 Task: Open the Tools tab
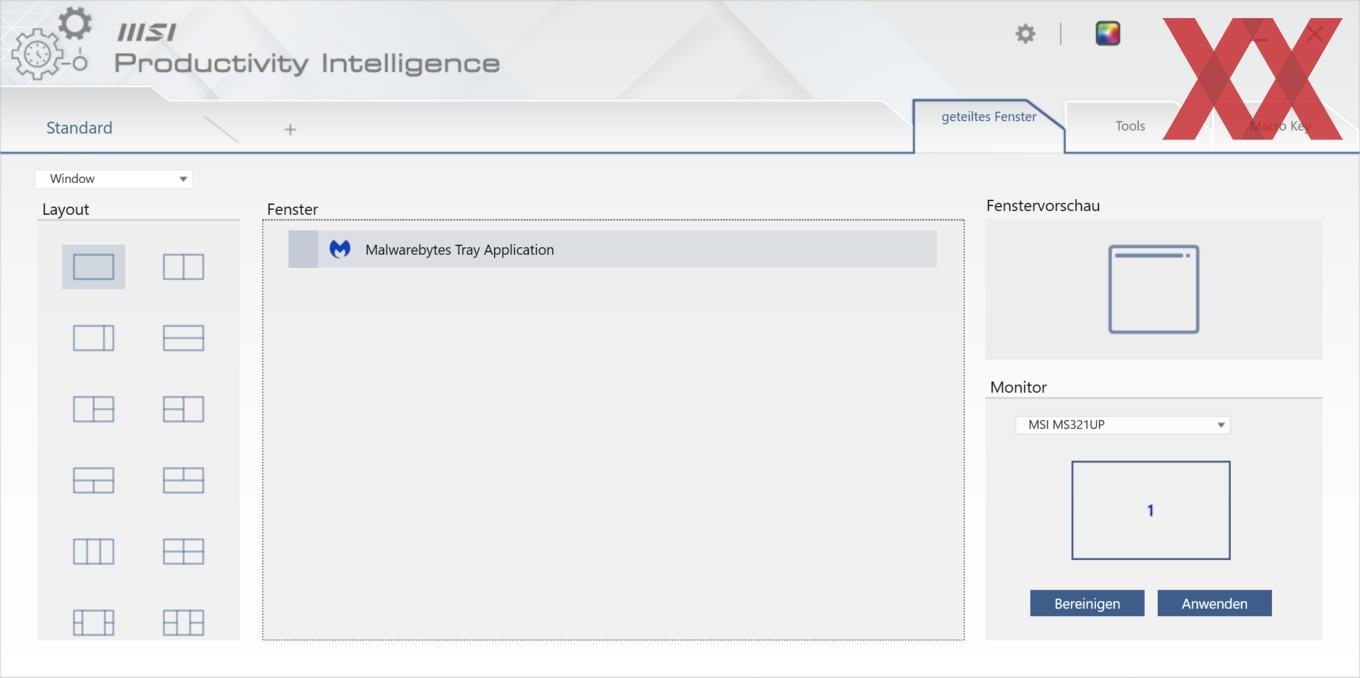pyautogui.click(x=1130, y=126)
